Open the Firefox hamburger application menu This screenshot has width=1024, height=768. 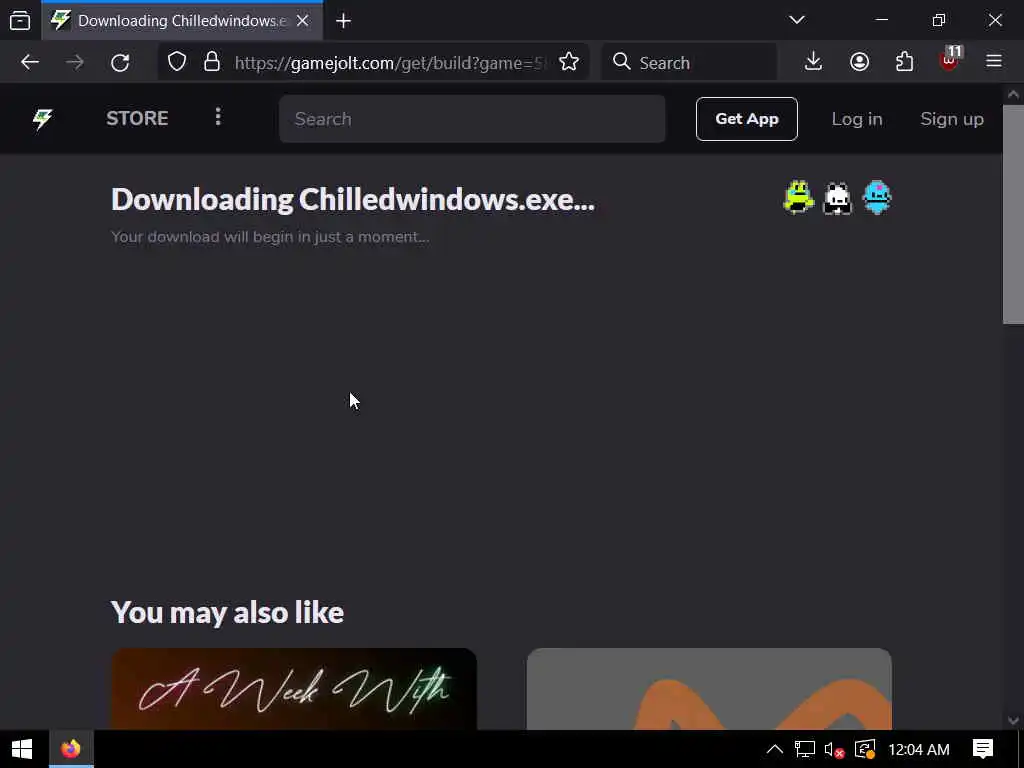click(994, 61)
